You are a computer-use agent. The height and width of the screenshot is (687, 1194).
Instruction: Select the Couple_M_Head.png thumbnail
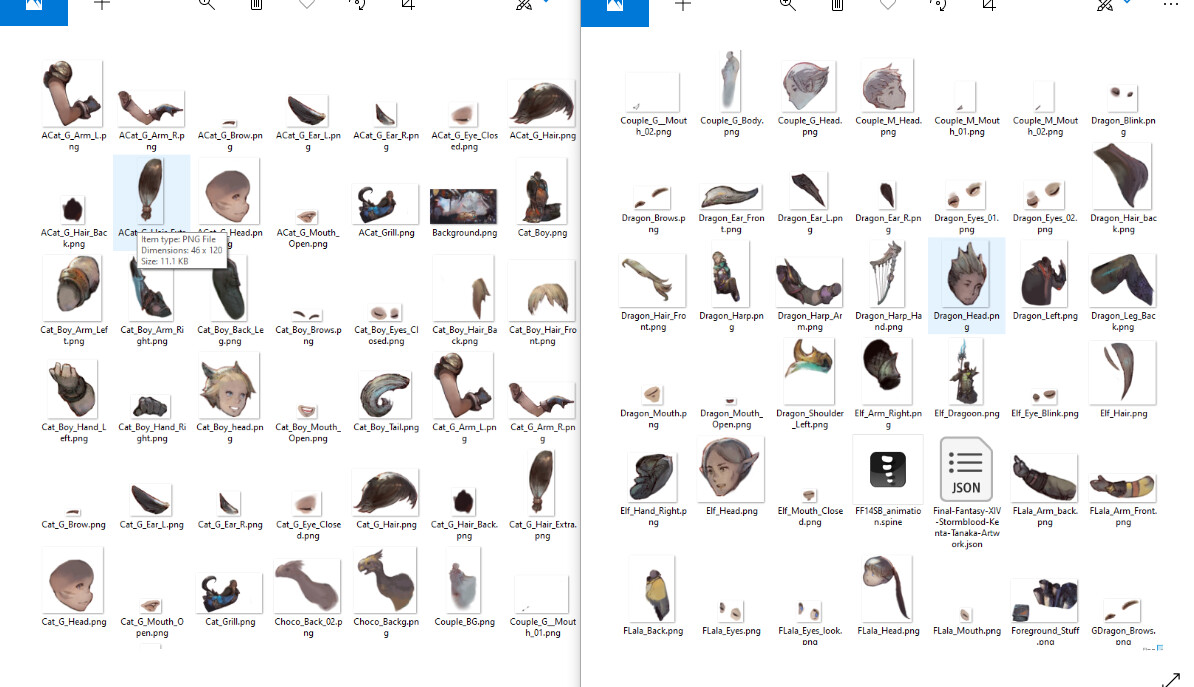point(888,85)
